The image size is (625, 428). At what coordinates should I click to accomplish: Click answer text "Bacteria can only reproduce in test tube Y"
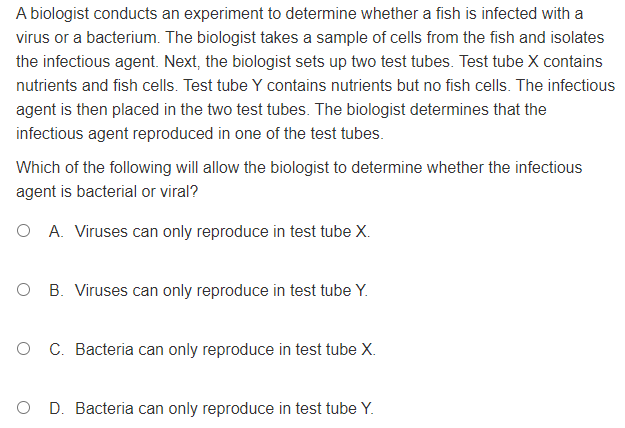tap(225, 409)
